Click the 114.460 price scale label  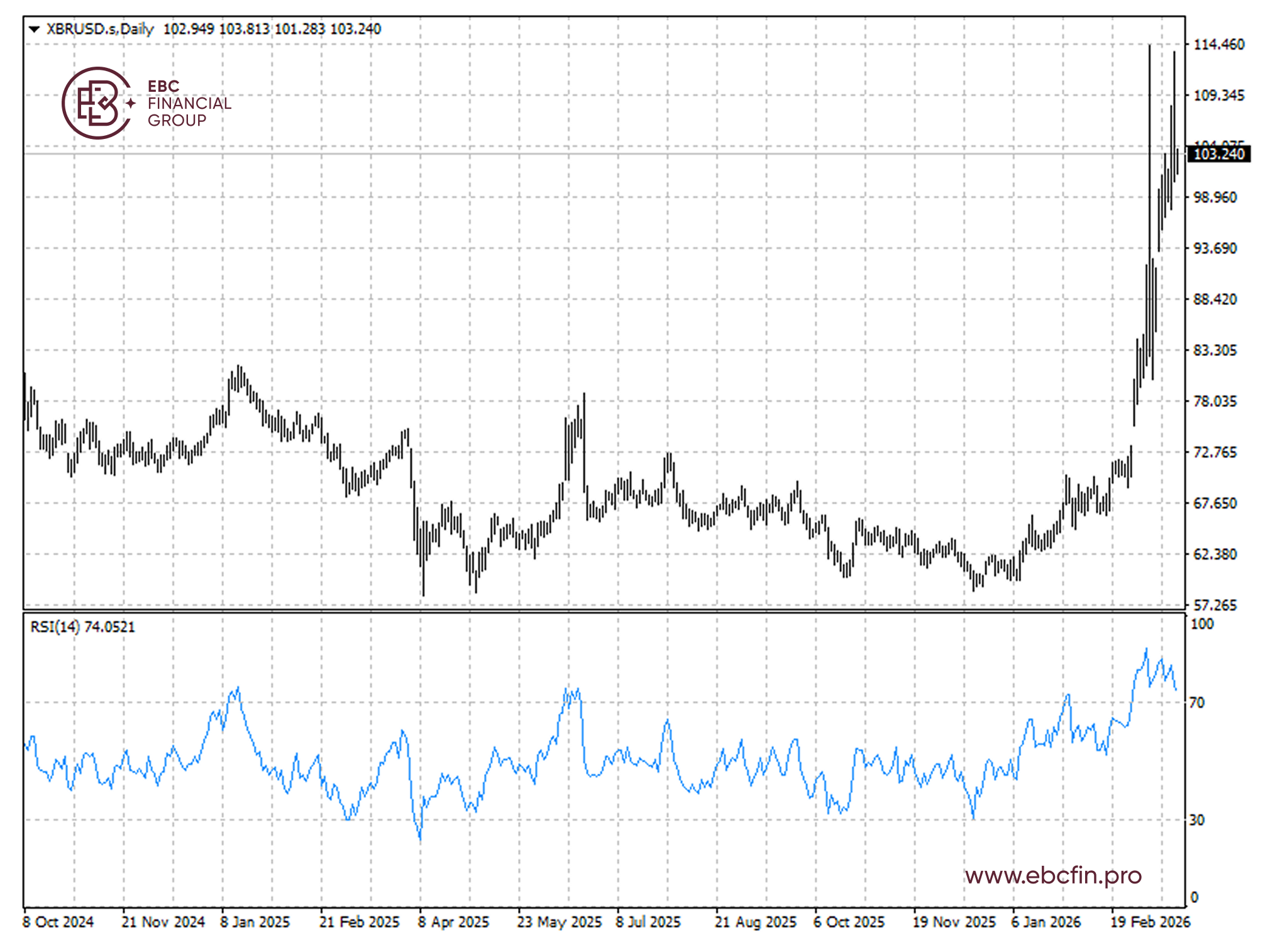[1218, 45]
